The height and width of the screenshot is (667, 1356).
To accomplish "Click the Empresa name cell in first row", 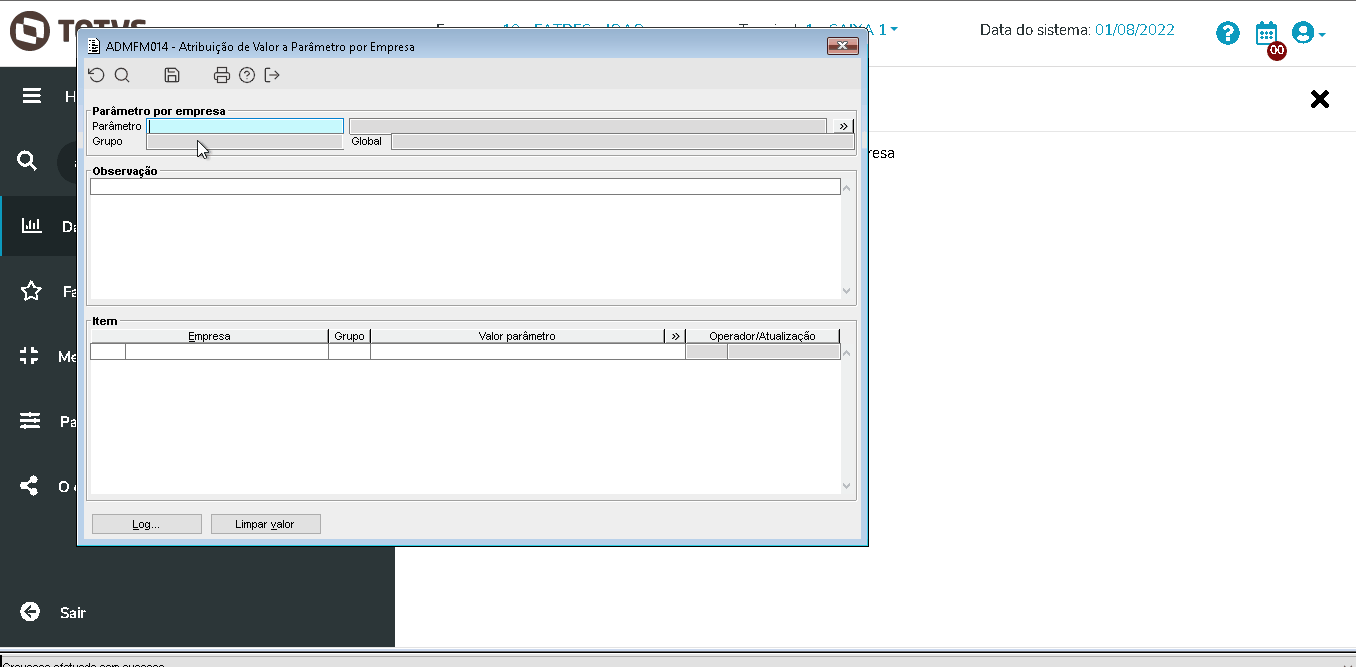I will [227, 351].
